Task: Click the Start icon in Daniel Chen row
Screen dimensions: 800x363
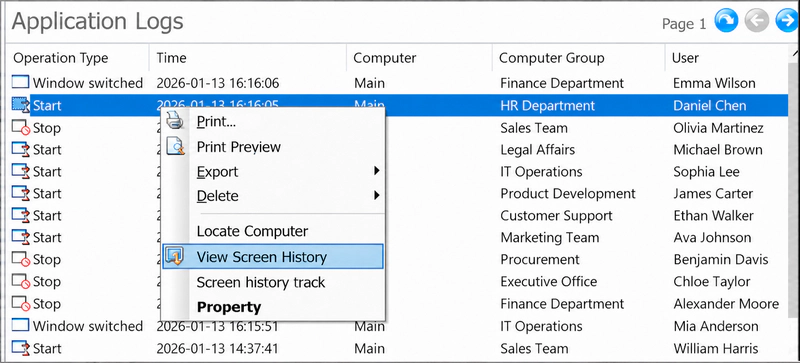Action: (x=21, y=105)
